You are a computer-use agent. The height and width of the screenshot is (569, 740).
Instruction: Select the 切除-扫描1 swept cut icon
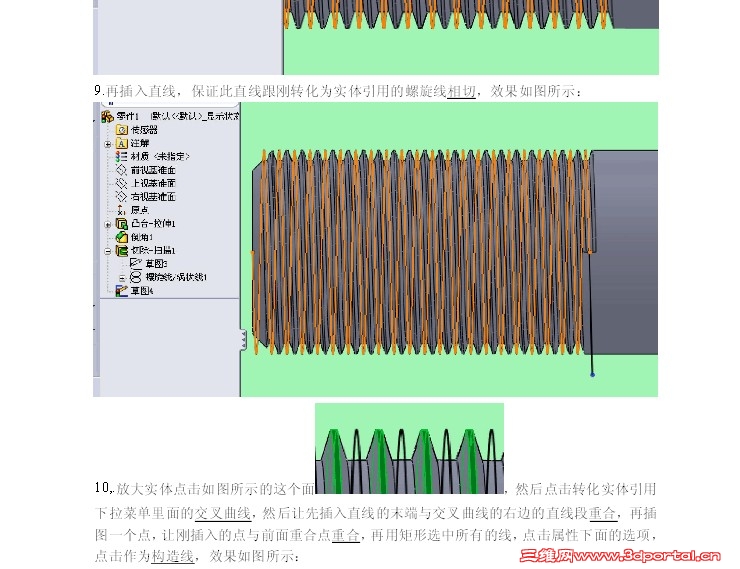pos(122,251)
